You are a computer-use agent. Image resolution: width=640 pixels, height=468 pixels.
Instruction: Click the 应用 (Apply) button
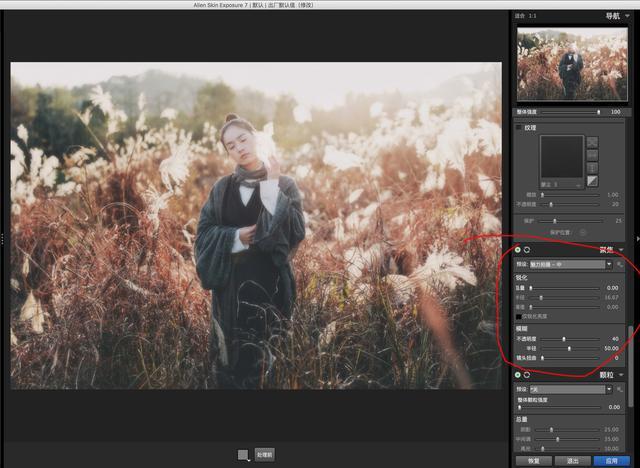coord(612,461)
